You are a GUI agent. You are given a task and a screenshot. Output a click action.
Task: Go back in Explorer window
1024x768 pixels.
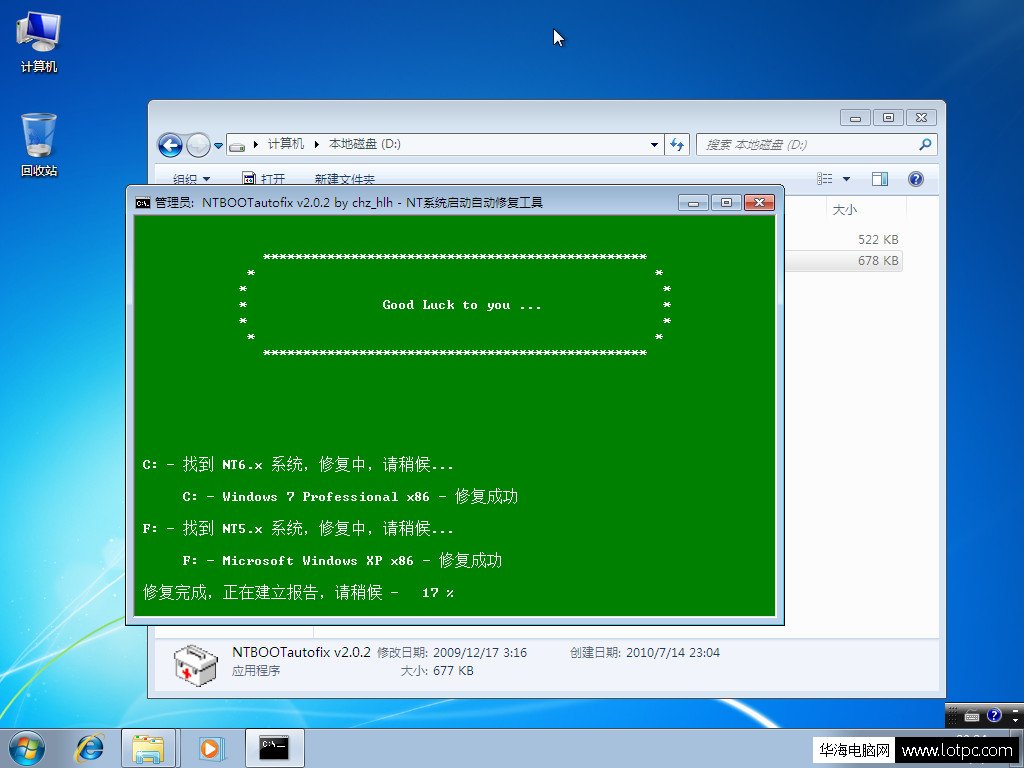[x=170, y=145]
